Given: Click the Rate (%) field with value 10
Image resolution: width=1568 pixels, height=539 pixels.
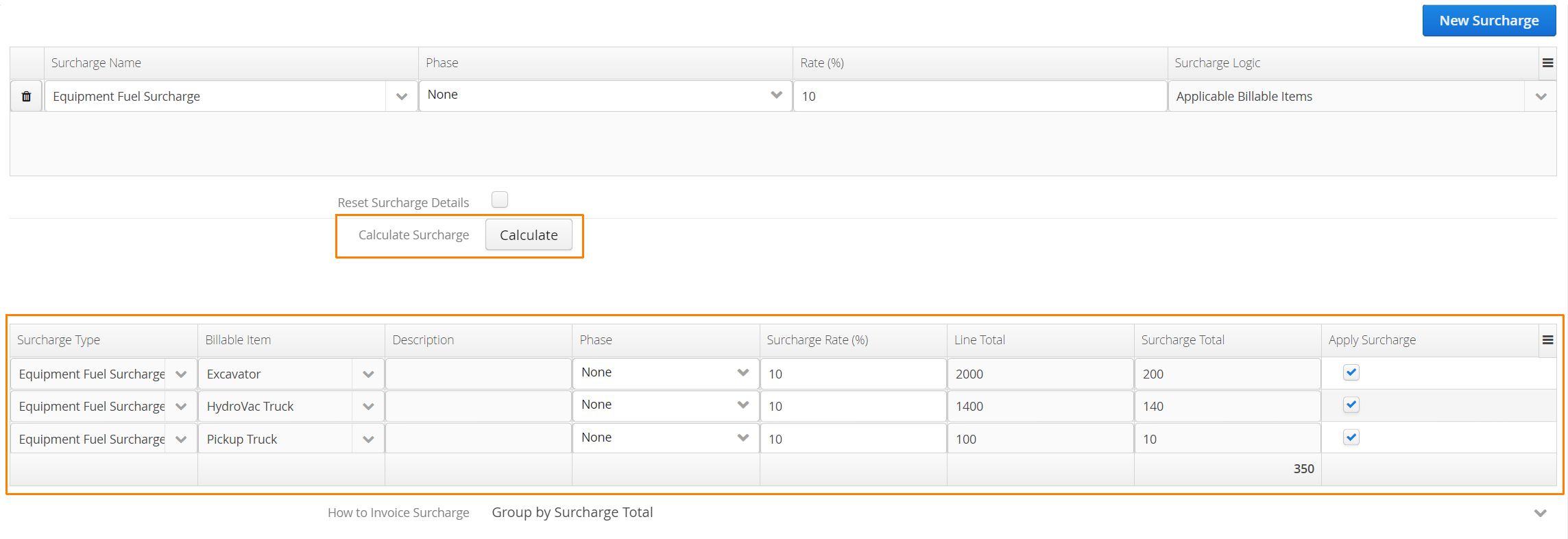Looking at the screenshot, I should pyautogui.click(x=980, y=96).
